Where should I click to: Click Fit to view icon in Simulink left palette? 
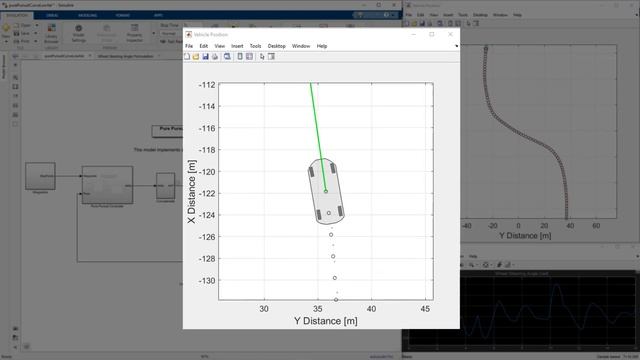pyautogui.click(x=15, y=87)
